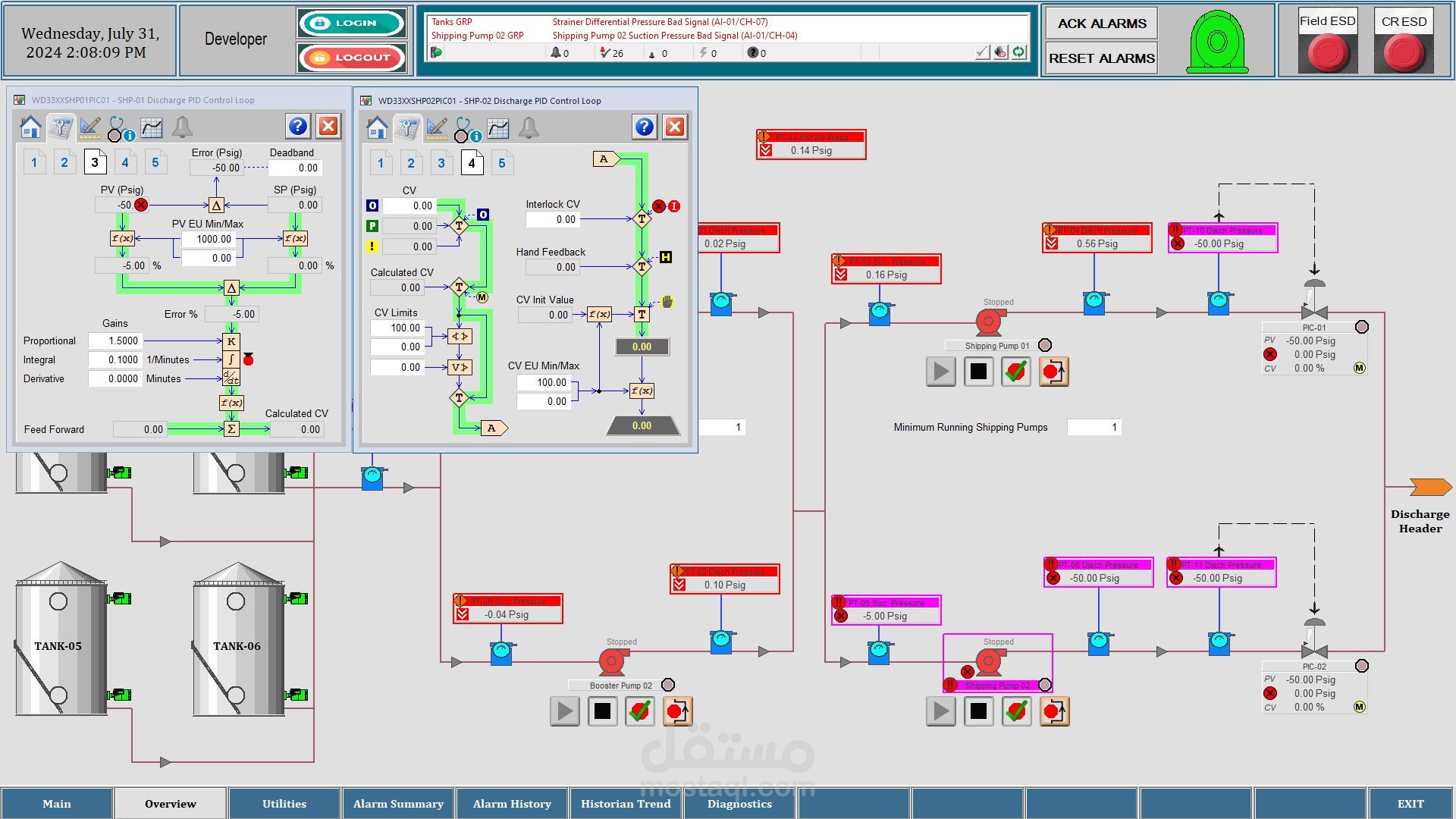Toggle mode indicator next to Shipping Pump 01
This screenshot has height=819, width=1456.
pyautogui.click(x=1045, y=345)
